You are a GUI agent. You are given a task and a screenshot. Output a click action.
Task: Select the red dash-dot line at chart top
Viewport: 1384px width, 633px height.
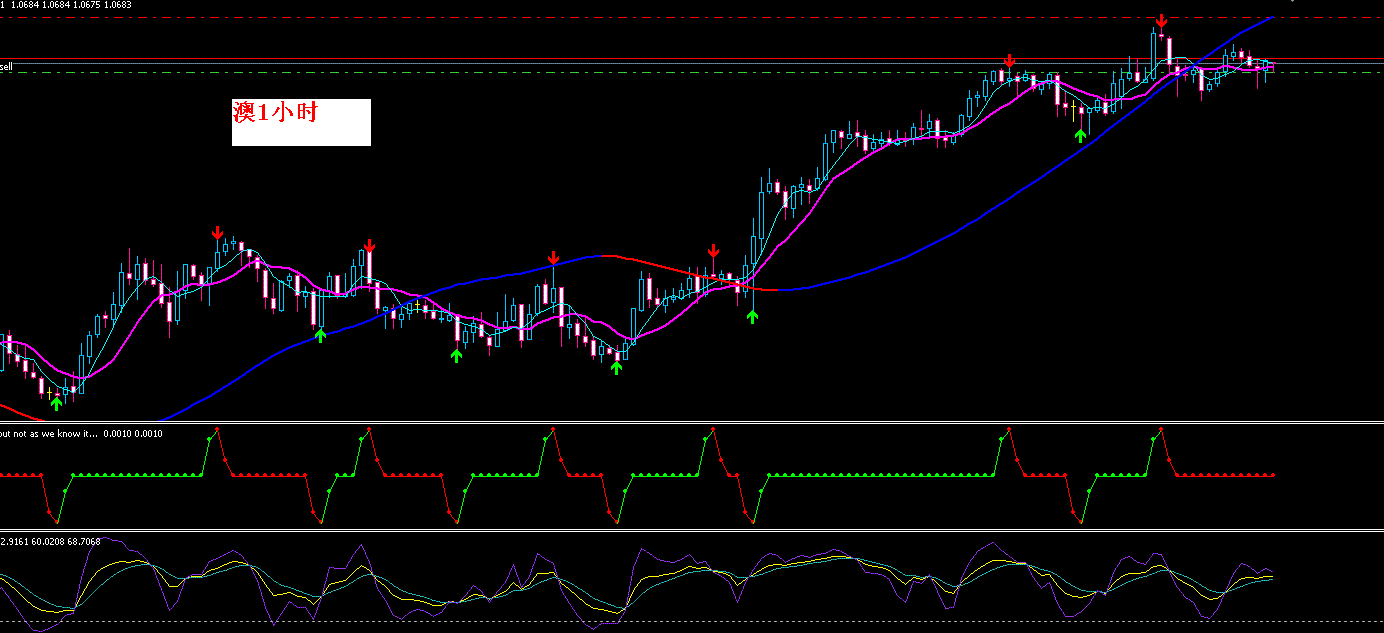pyautogui.click(x=692, y=18)
